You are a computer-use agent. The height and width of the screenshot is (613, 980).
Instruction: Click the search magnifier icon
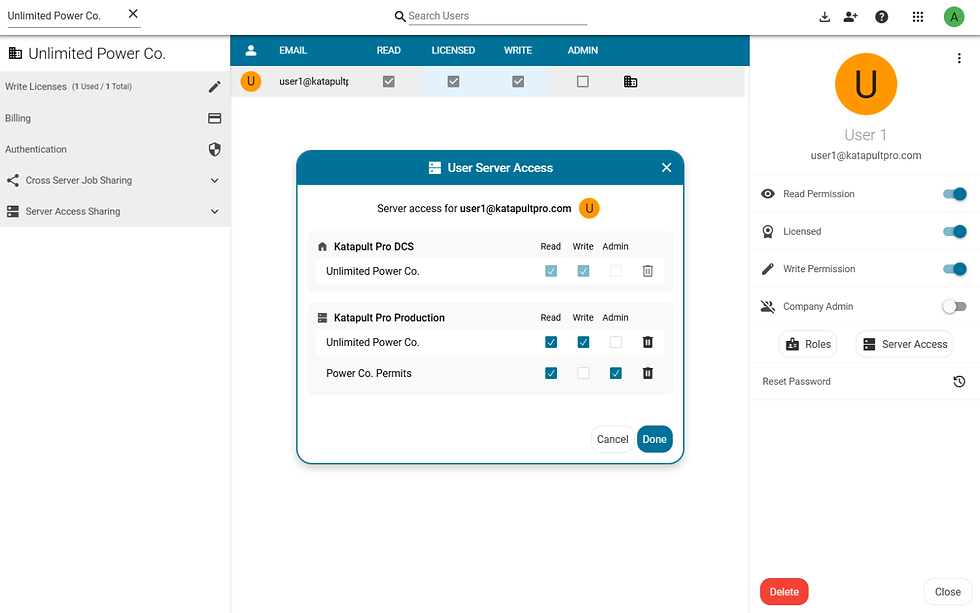[x=400, y=16]
